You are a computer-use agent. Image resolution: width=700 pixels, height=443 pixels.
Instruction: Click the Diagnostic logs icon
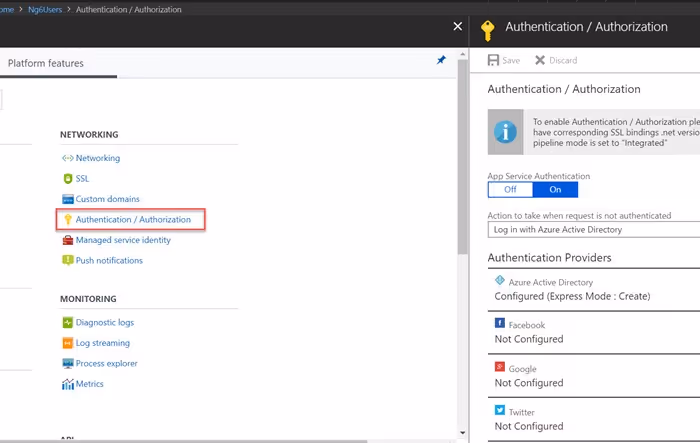coord(67,322)
